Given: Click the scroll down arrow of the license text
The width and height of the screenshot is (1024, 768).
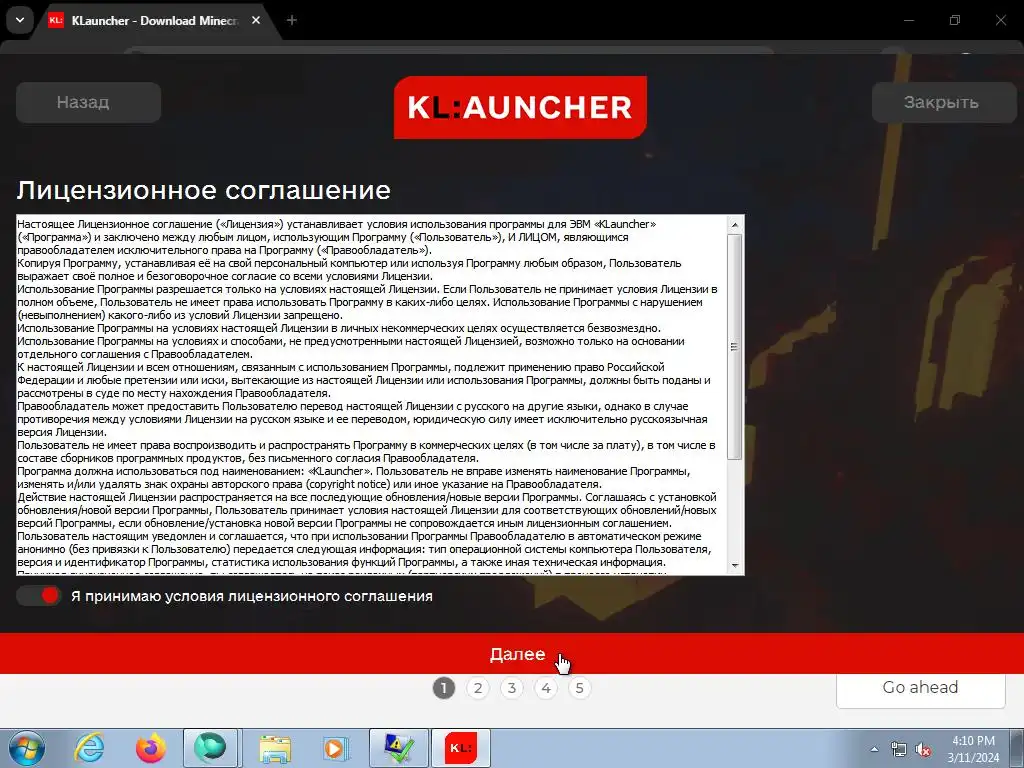Looking at the screenshot, I should pyautogui.click(x=735, y=566).
